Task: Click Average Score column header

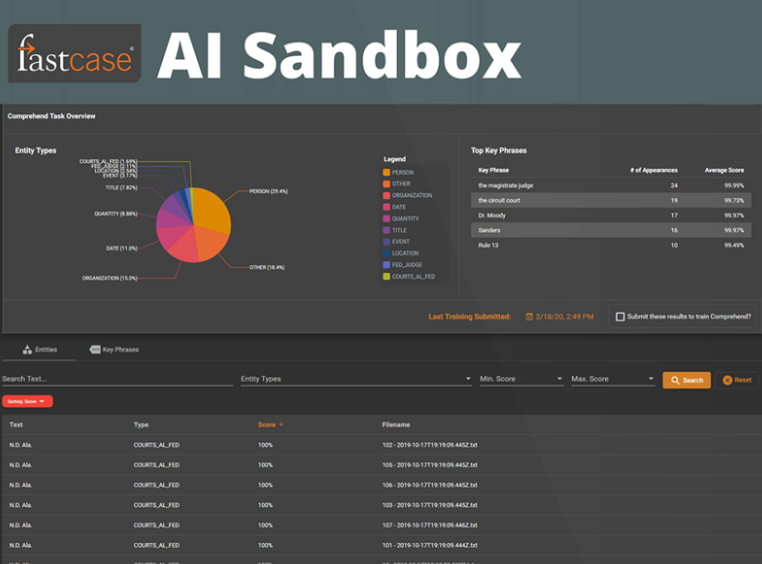Action: point(724,170)
